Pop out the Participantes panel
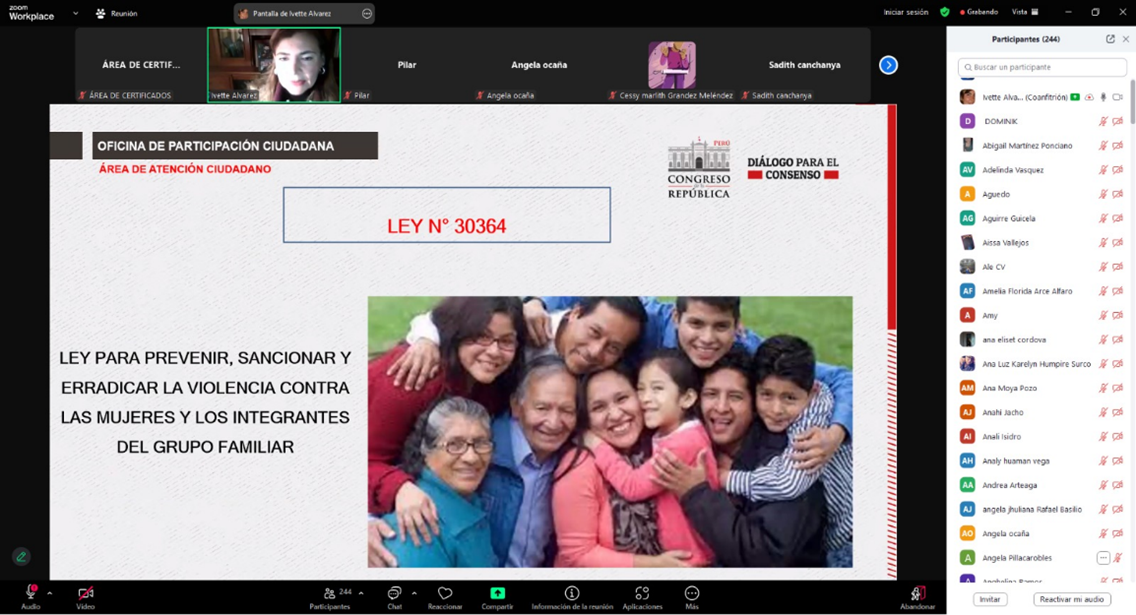1136x615 pixels. click(x=1110, y=39)
